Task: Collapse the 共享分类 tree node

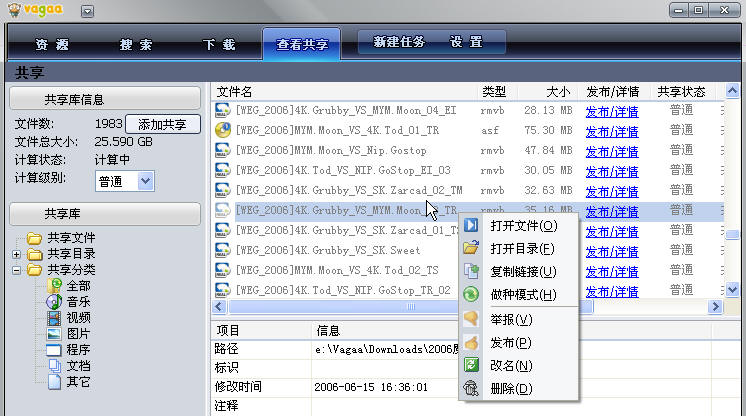Action: pos(17,270)
